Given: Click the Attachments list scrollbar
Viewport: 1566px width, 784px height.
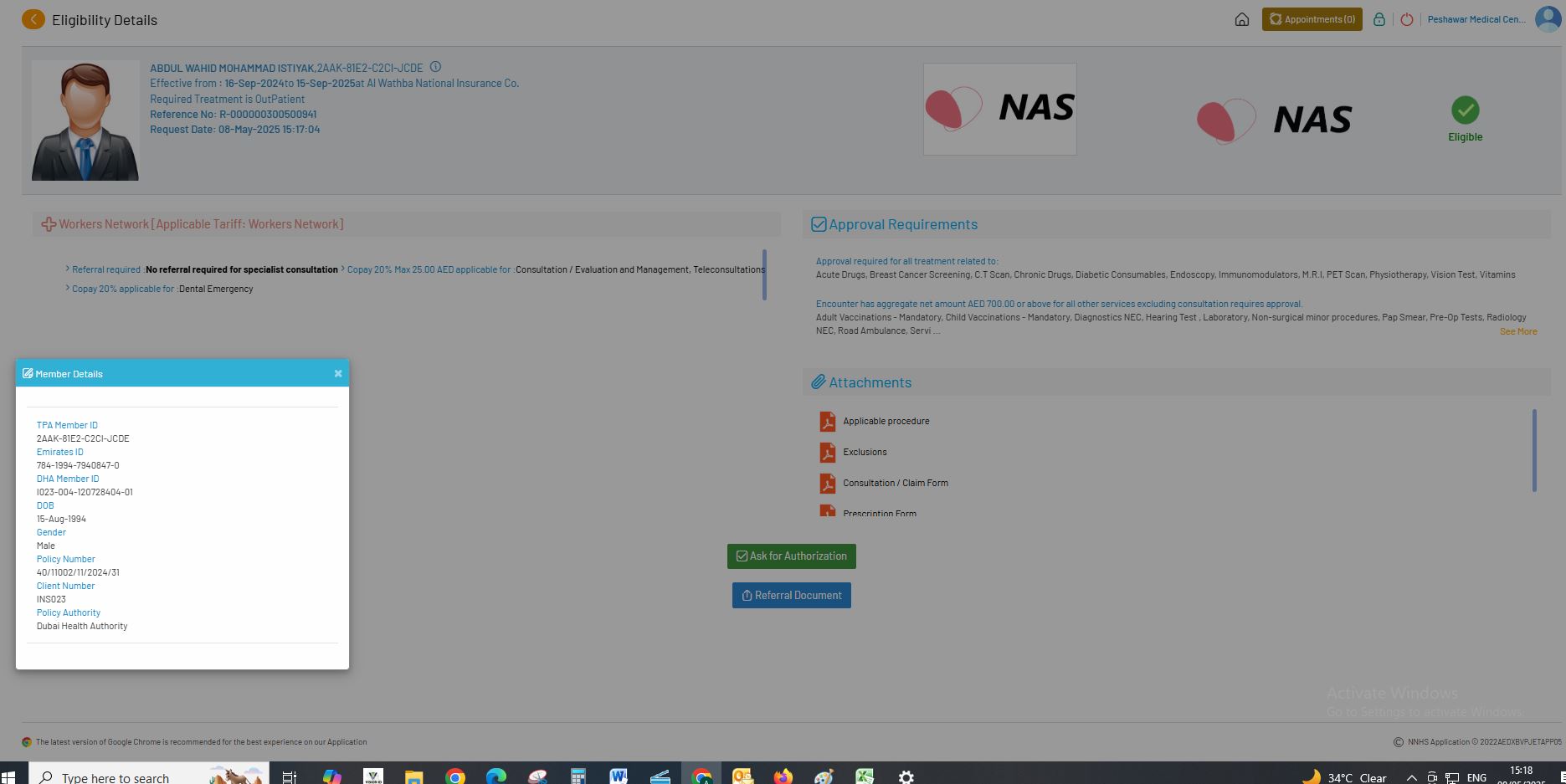Looking at the screenshot, I should (x=1533, y=450).
